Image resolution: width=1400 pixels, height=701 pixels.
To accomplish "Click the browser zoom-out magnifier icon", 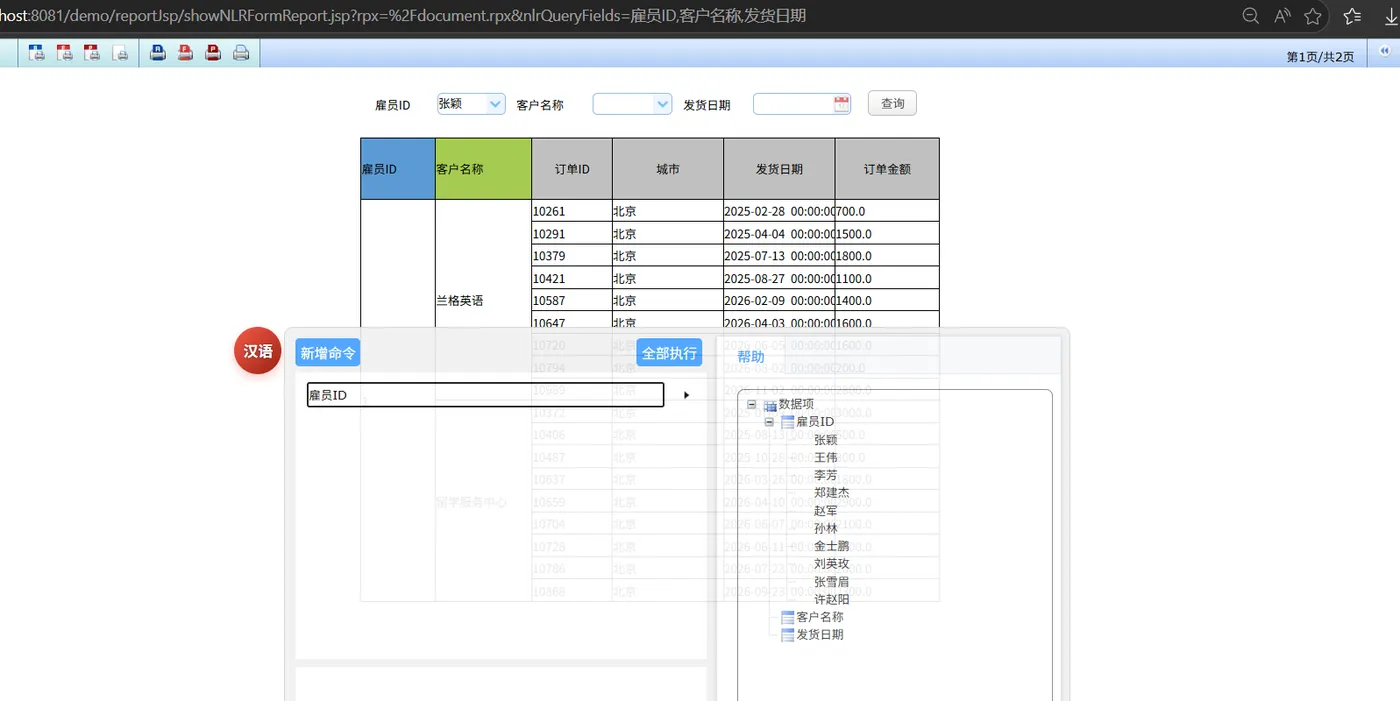I will [1250, 16].
